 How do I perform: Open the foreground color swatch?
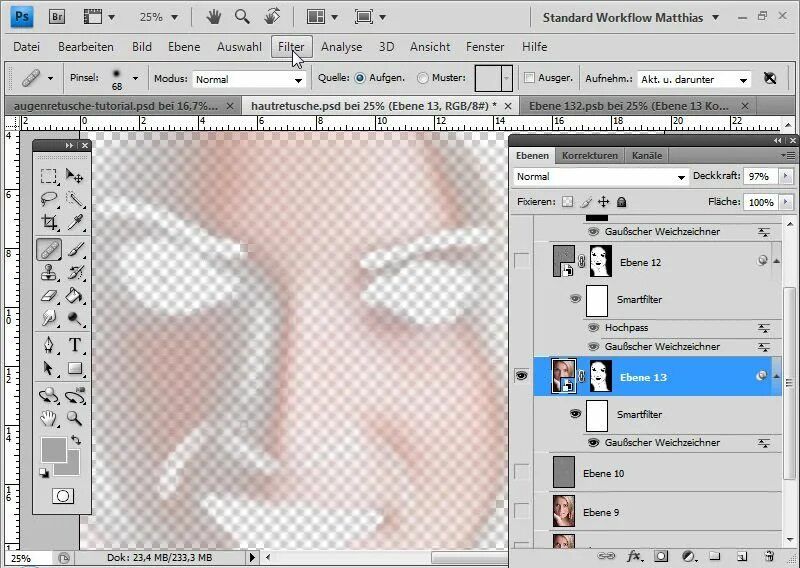(x=54, y=450)
